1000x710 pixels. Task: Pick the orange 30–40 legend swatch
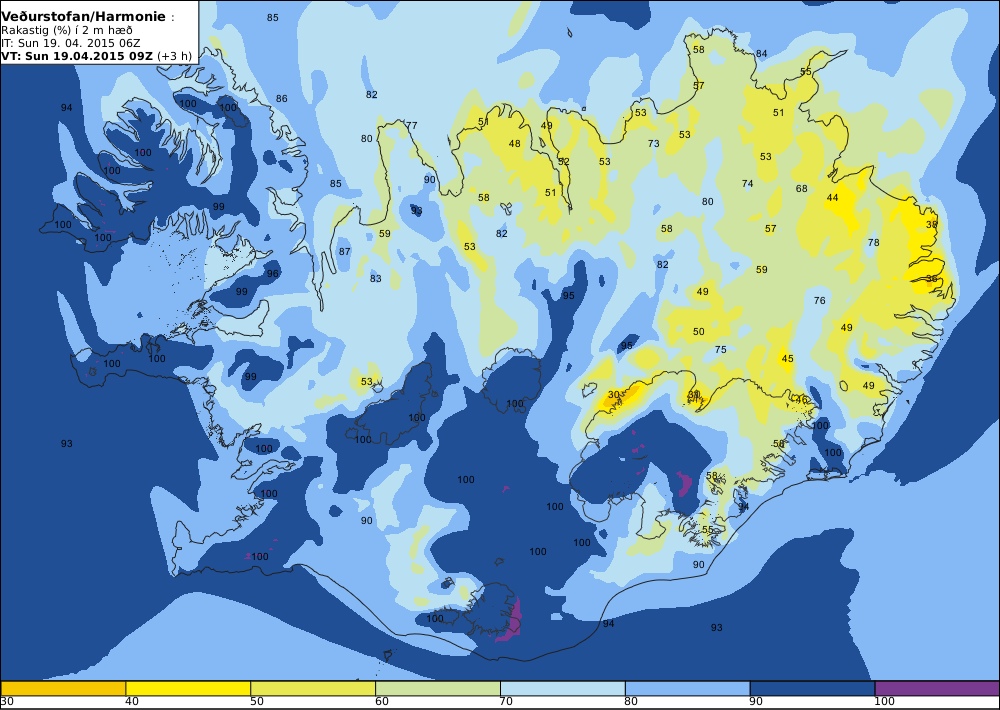63,688
